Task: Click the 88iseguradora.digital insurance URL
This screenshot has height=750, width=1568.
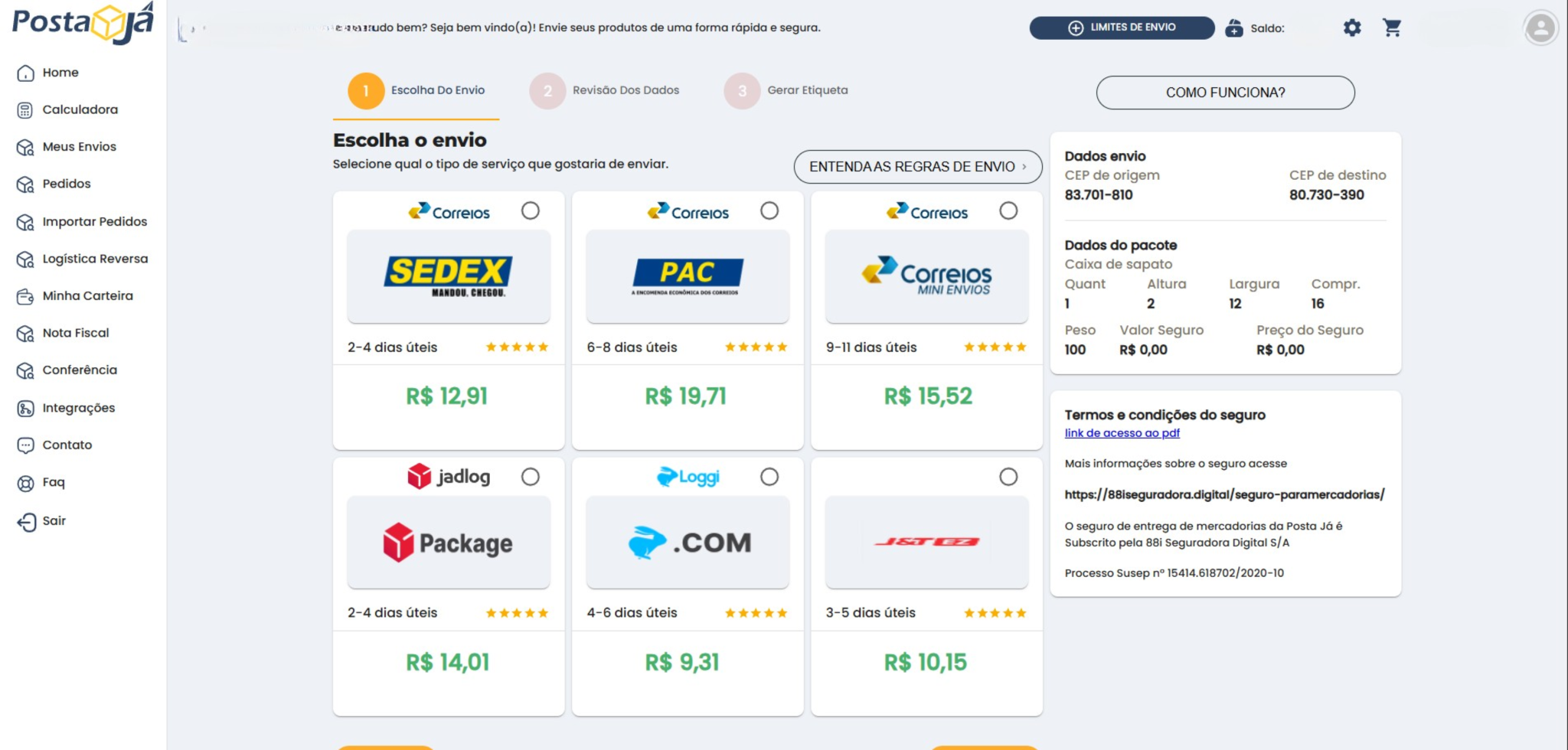Action: pos(1224,495)
